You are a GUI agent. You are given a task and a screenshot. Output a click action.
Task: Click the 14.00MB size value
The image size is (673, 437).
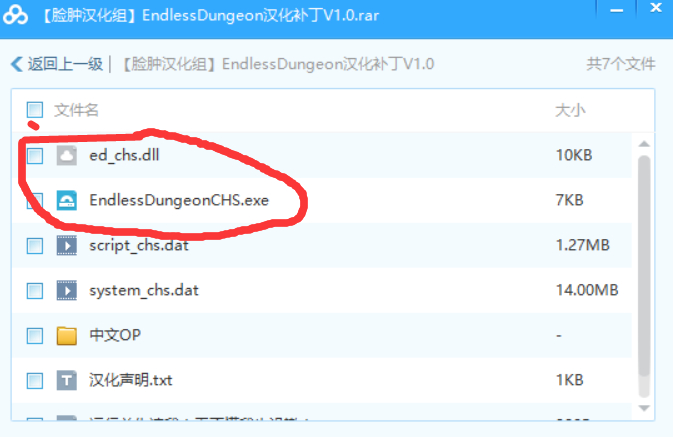coord(587,290)
